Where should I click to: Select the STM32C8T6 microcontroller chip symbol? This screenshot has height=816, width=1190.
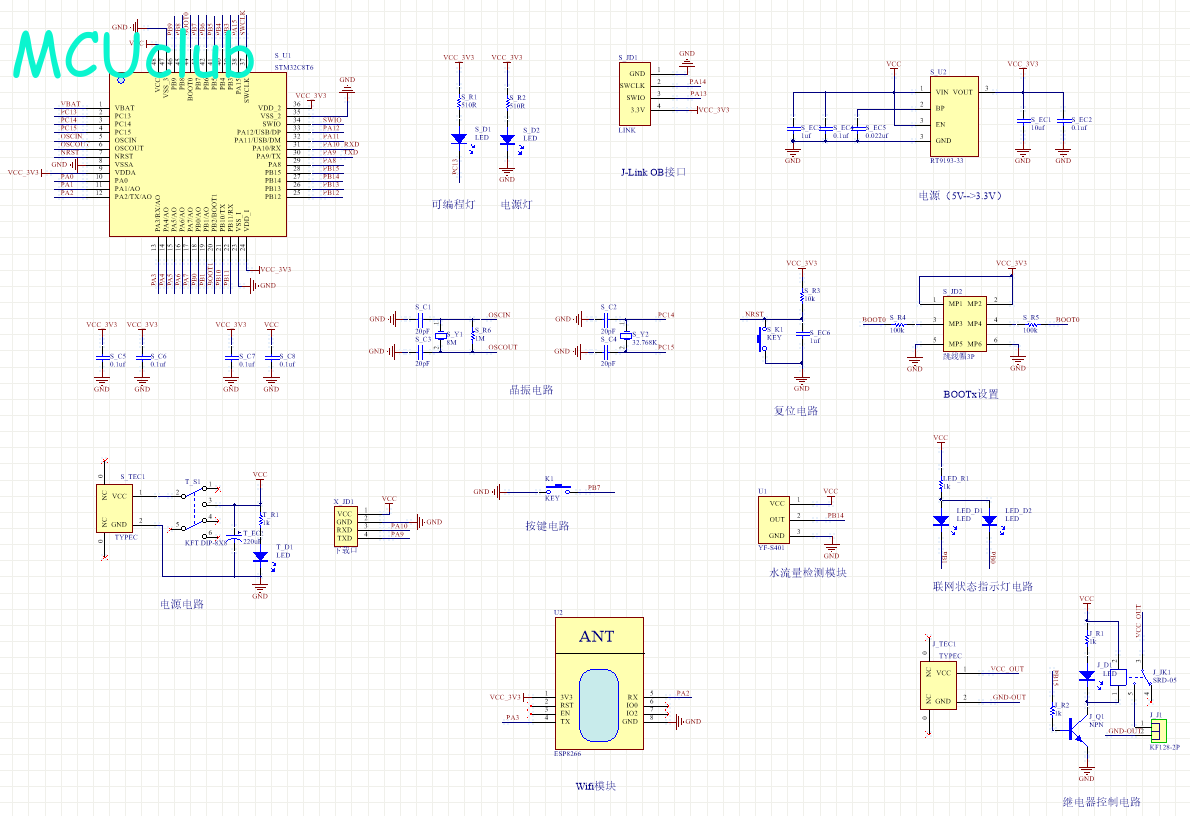point(198,155)
